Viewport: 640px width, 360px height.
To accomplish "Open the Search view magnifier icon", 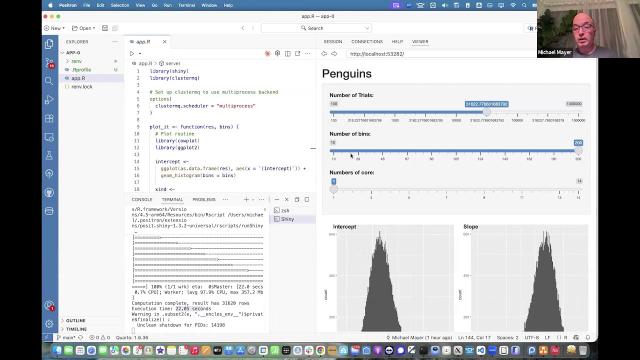I will pos(49,81).
